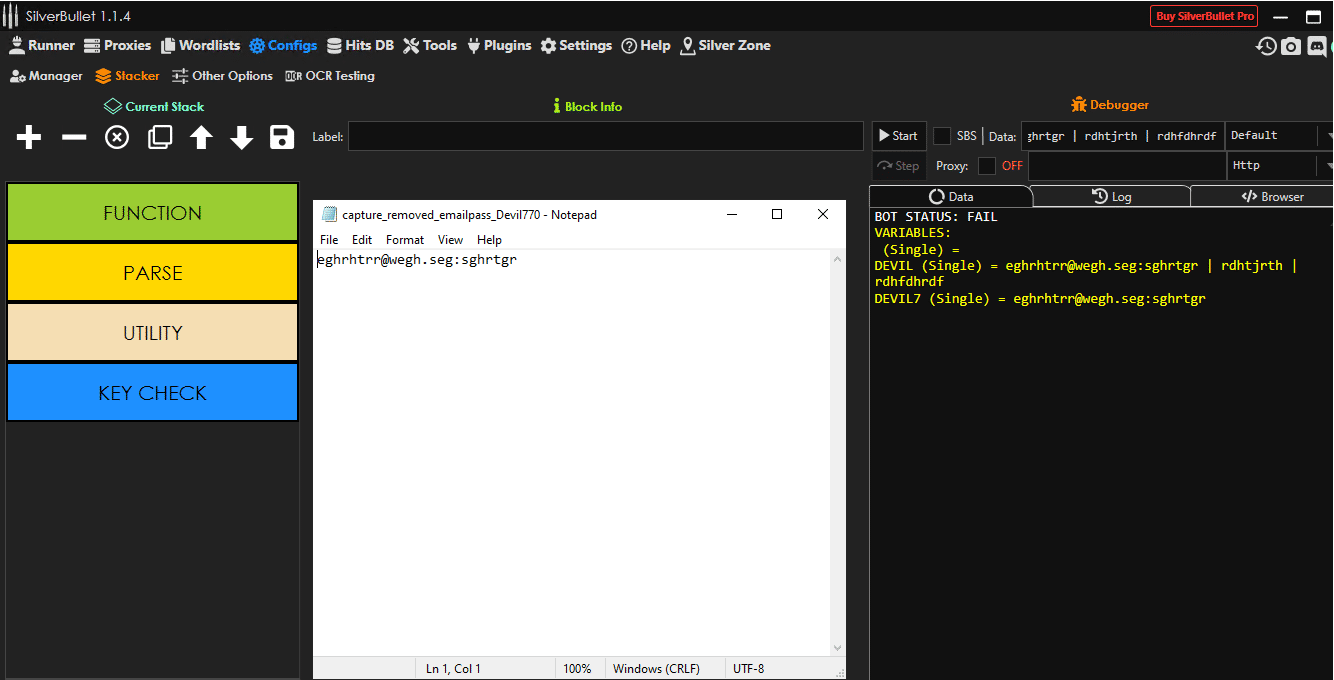Open the Default wordlist type dropdown

1279,136
